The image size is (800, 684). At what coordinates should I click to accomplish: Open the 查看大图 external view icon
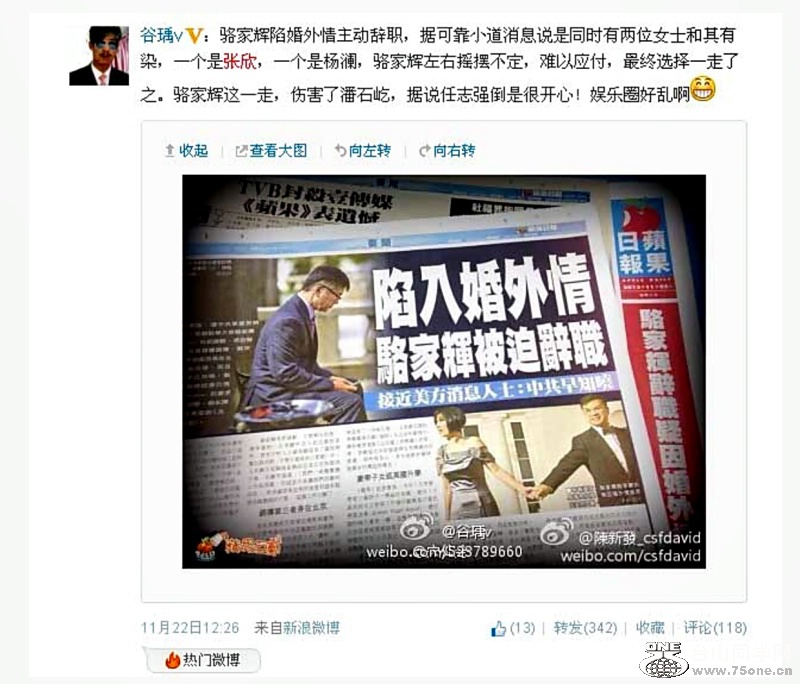click(241, 151)
